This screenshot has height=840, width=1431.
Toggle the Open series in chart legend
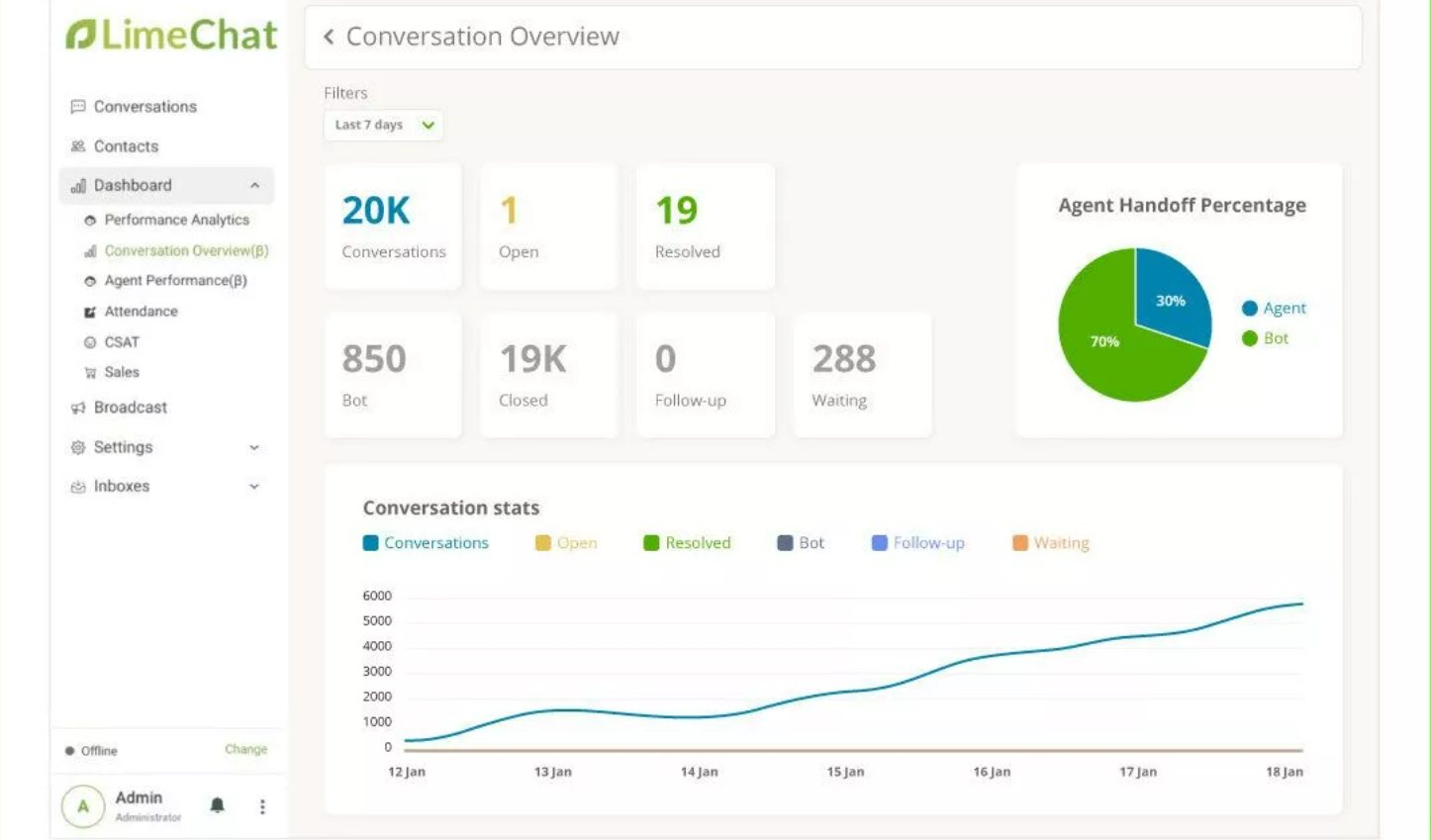[x=566, y=542]
